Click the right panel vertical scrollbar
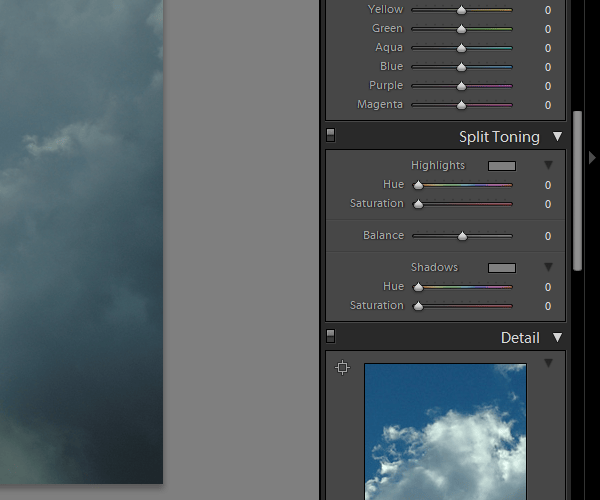The image size is (600, 500). (x=578, y=190)
